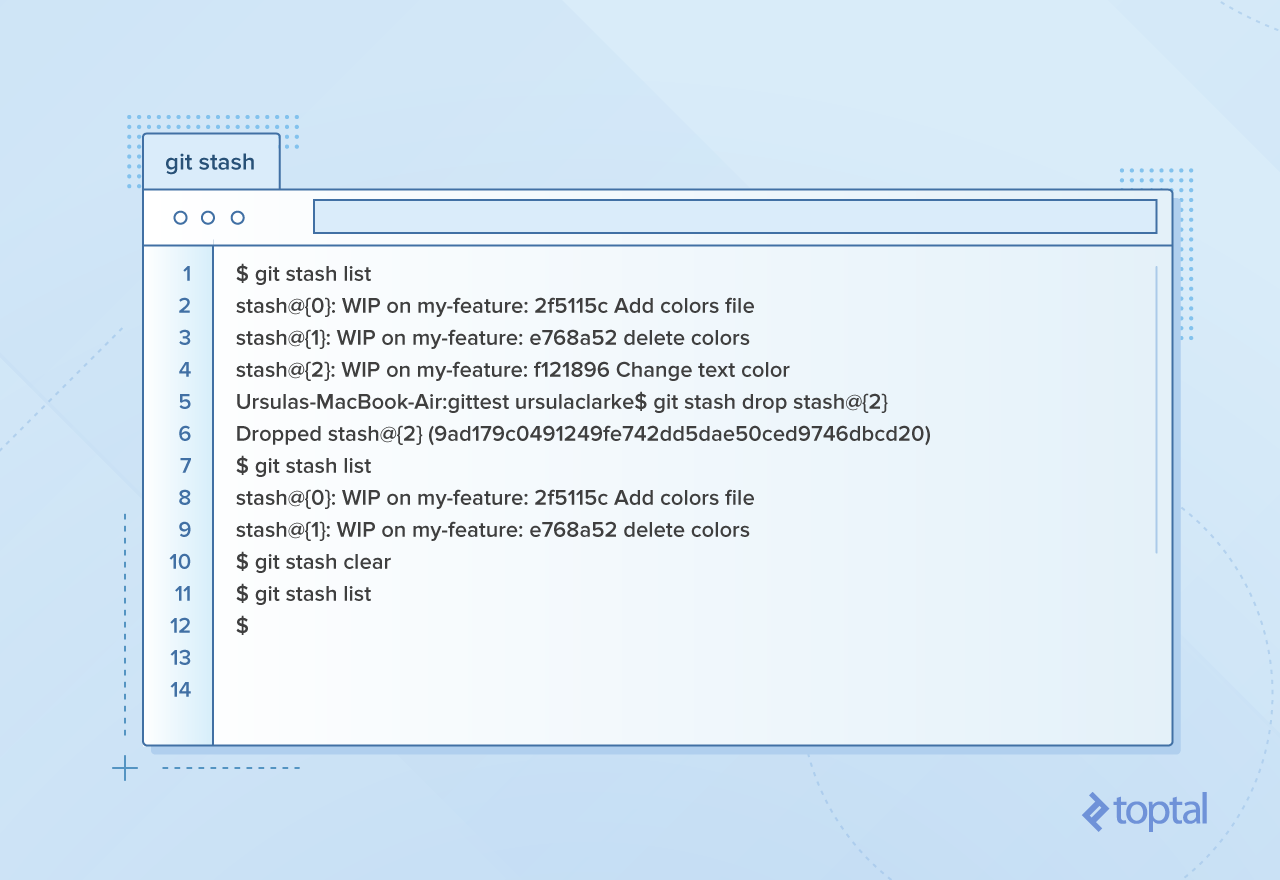Click line number 7 in the gutter
The height and width of the screenshot is (880, 1280).
tap(185, 466)
